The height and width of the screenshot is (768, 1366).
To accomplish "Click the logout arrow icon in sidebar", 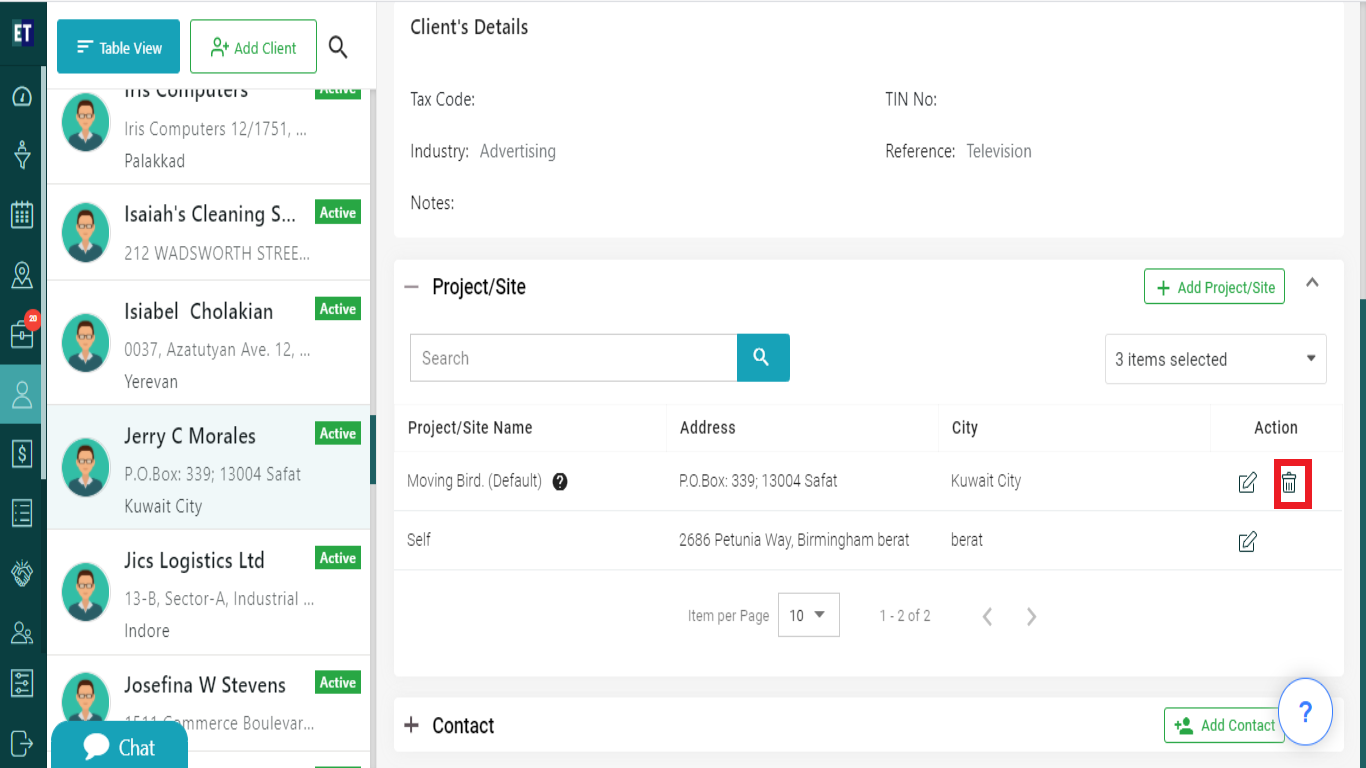I will pos(22,742).
